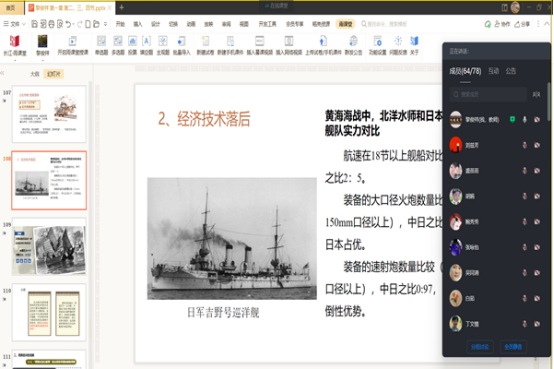Screen dimensions: 554x369
Task: Click the undo arrow icon
Action: coord(69,24)
